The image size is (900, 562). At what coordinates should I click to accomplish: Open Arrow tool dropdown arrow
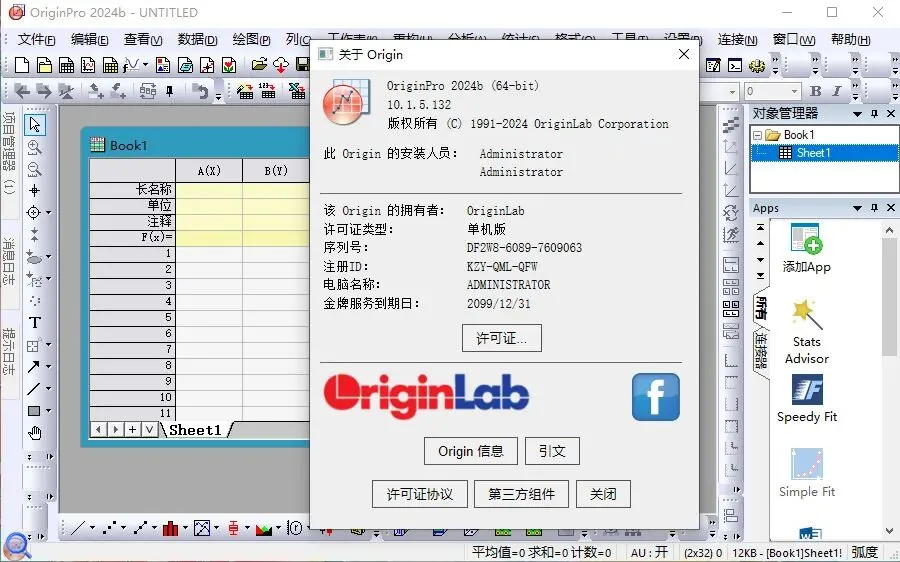pyautogui.click(x=48, y=366)
